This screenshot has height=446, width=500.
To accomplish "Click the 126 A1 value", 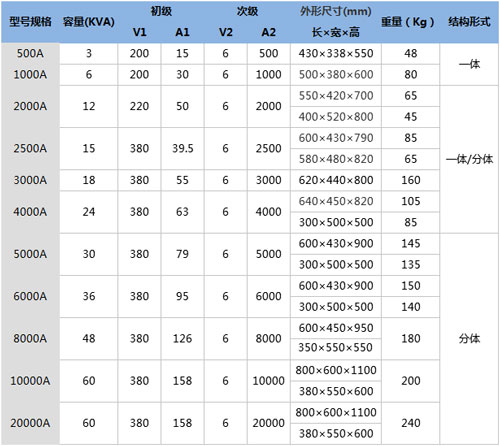I will (x=182, y=338).
